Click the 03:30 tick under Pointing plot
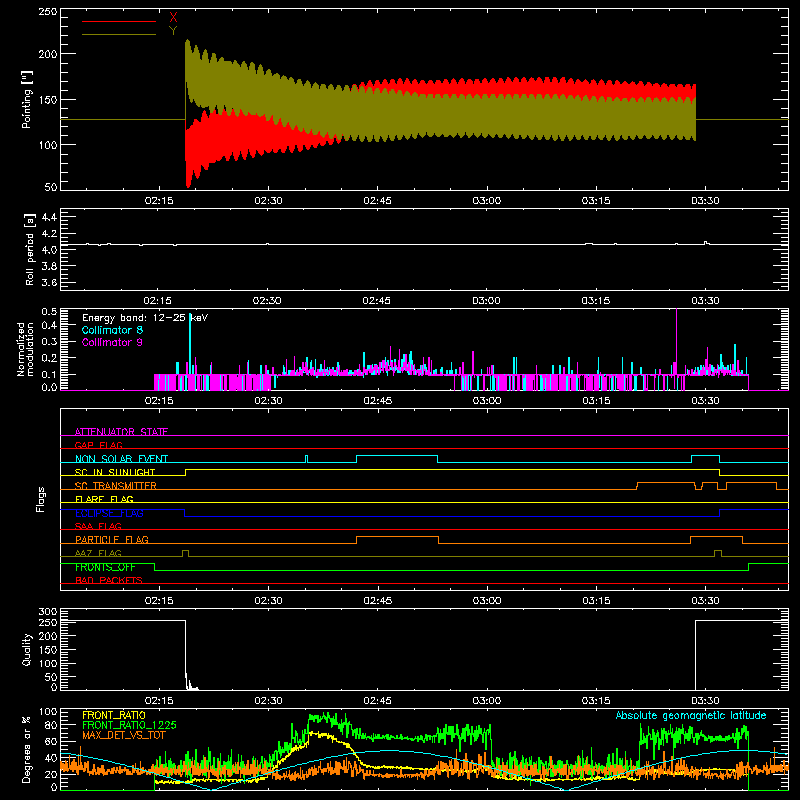The image size is (800, 800). tap(705, 201)
